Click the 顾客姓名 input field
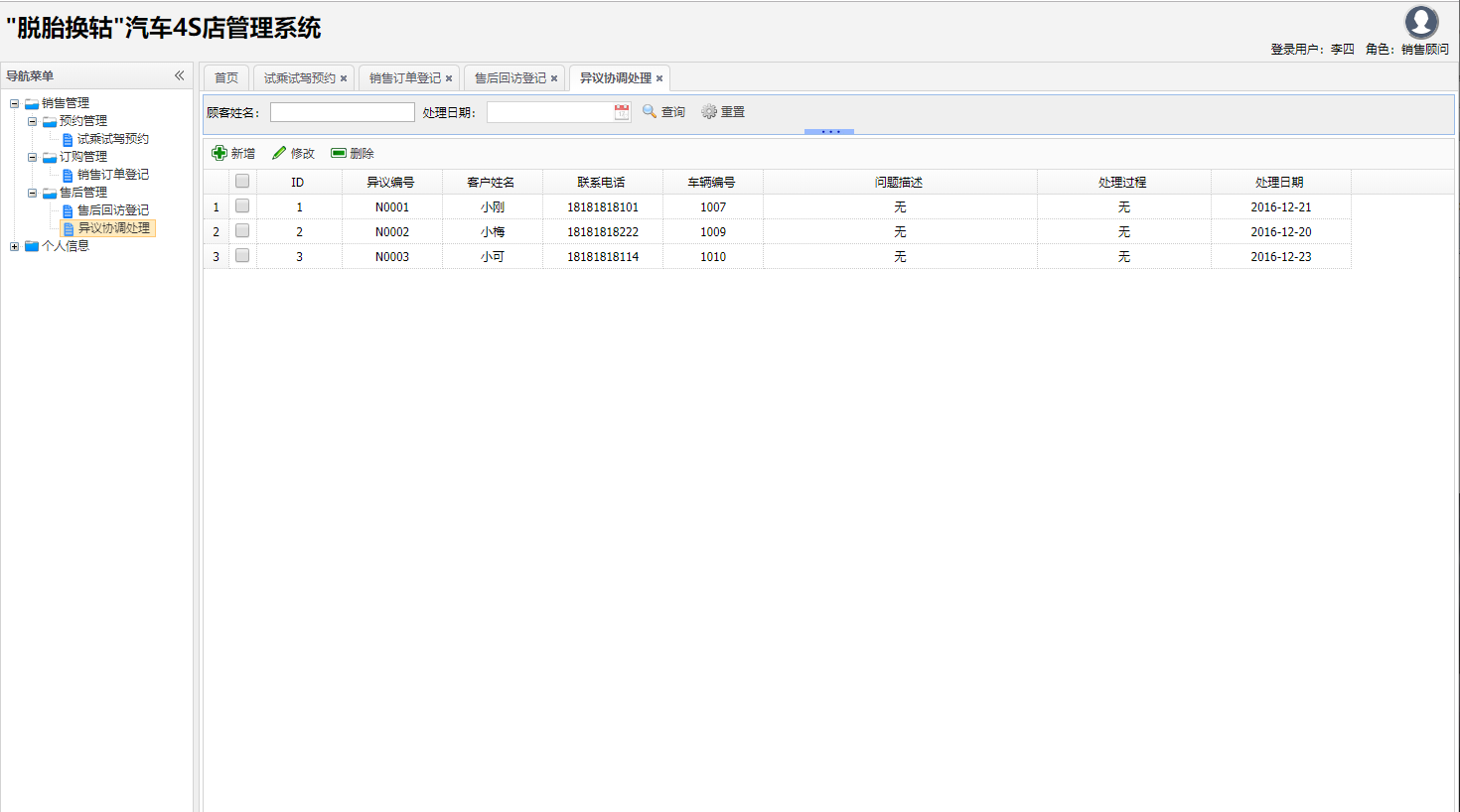This screenshot has width=1460, height=812. 343,112
